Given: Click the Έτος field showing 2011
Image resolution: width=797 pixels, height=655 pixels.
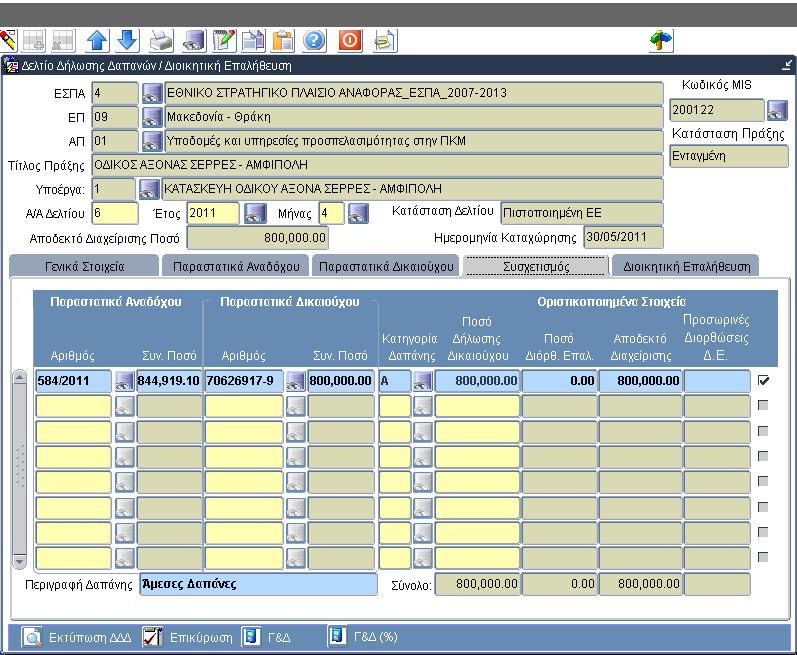Looking at the screenshot, I should pos(213,213).
